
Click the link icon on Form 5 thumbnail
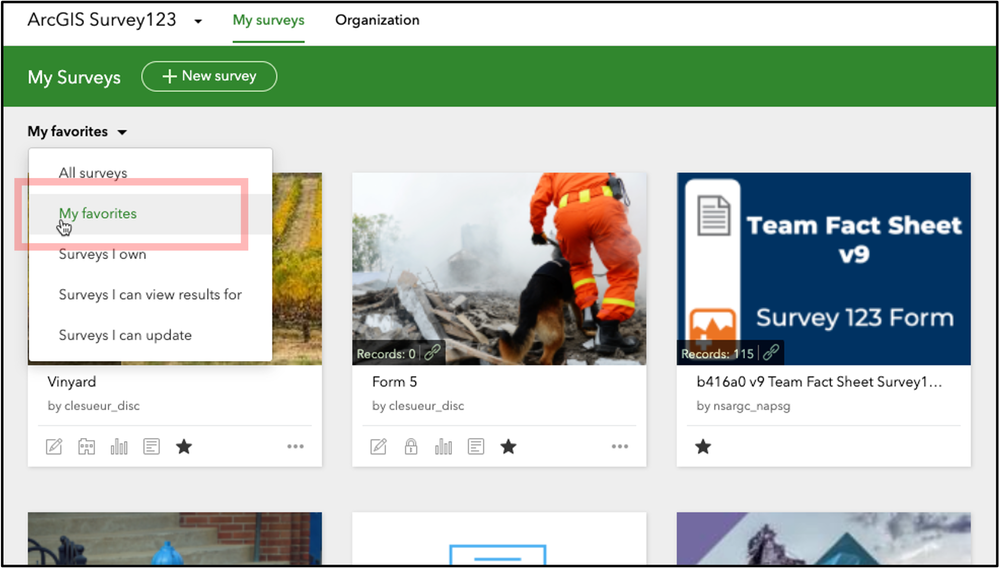pos(433,353)
